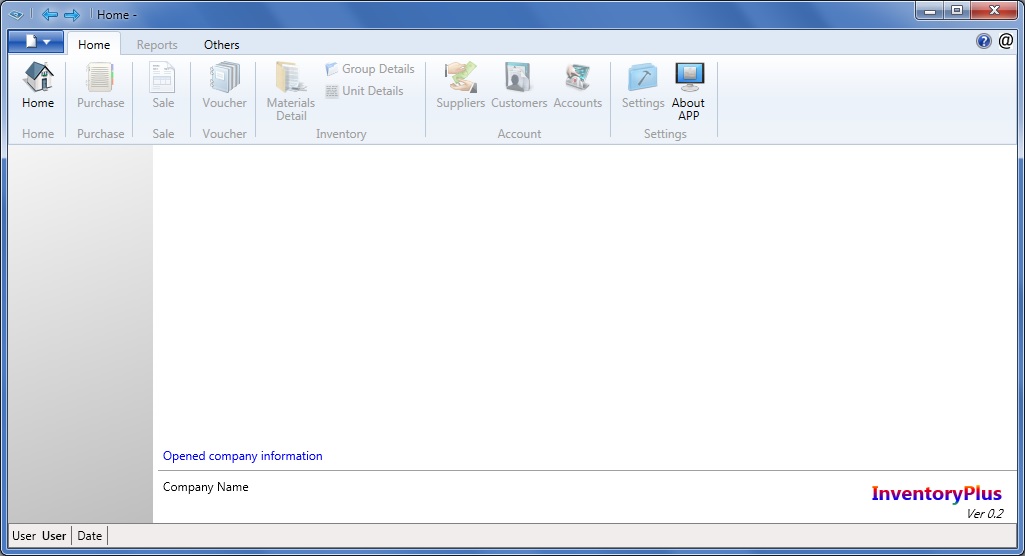1025x556 pixels.
Task: Click the InventoryPlus logo text
Action: point(936,493)
